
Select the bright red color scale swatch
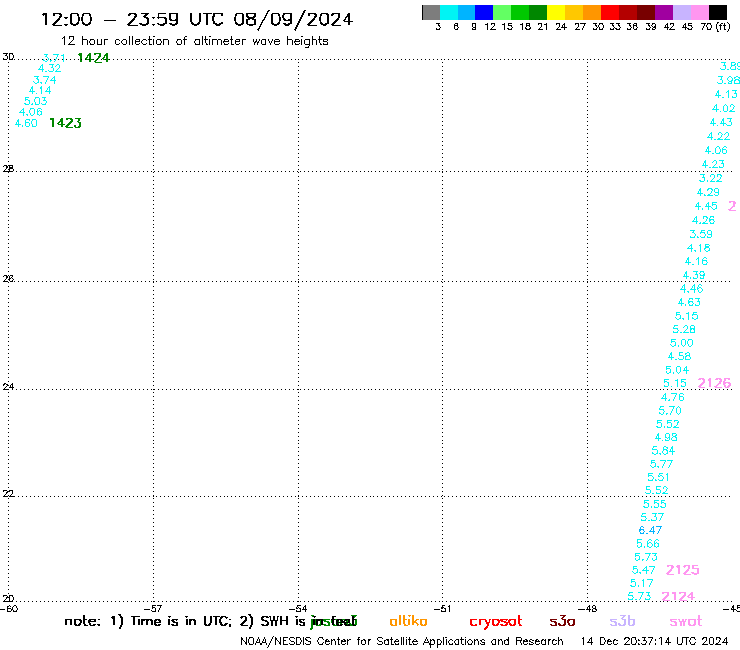tap(610, 12)
